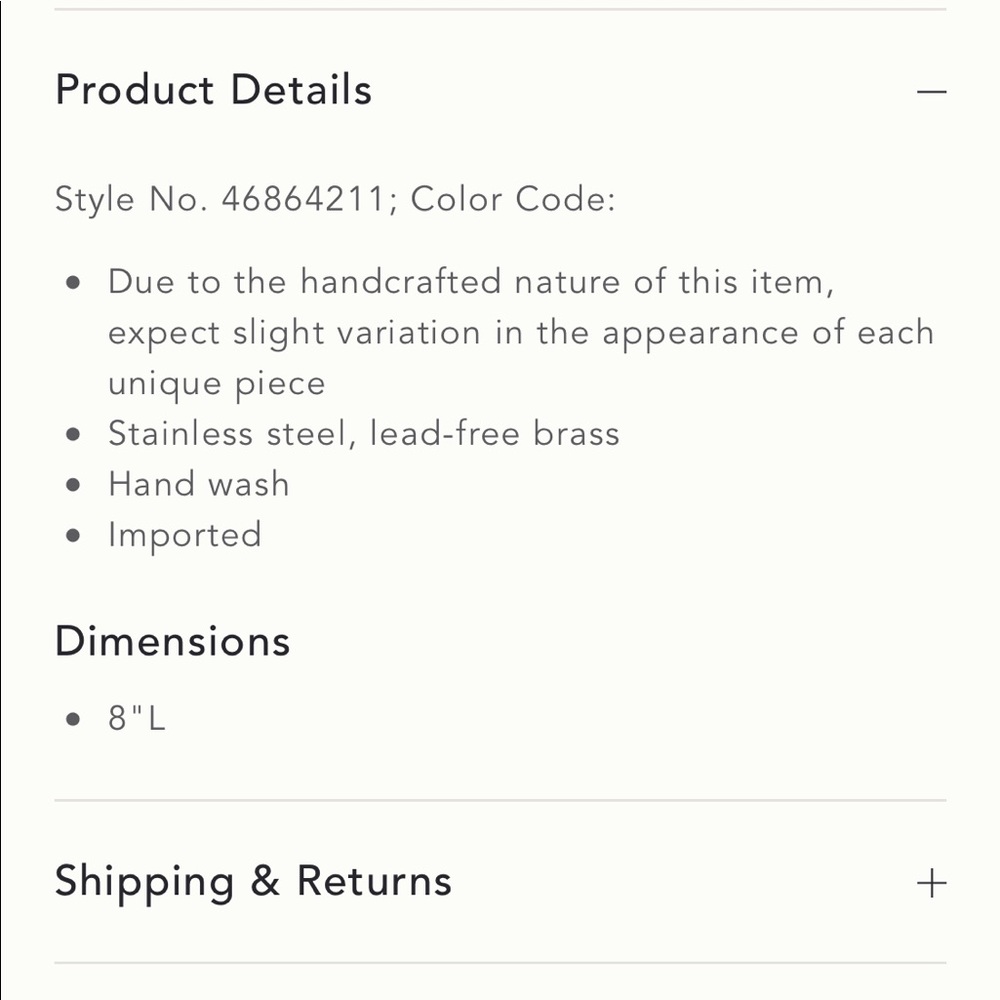Click the bullet dot beside 8"L
This screenshot has width=1000, height=1000.
click(x=73, y=719)
